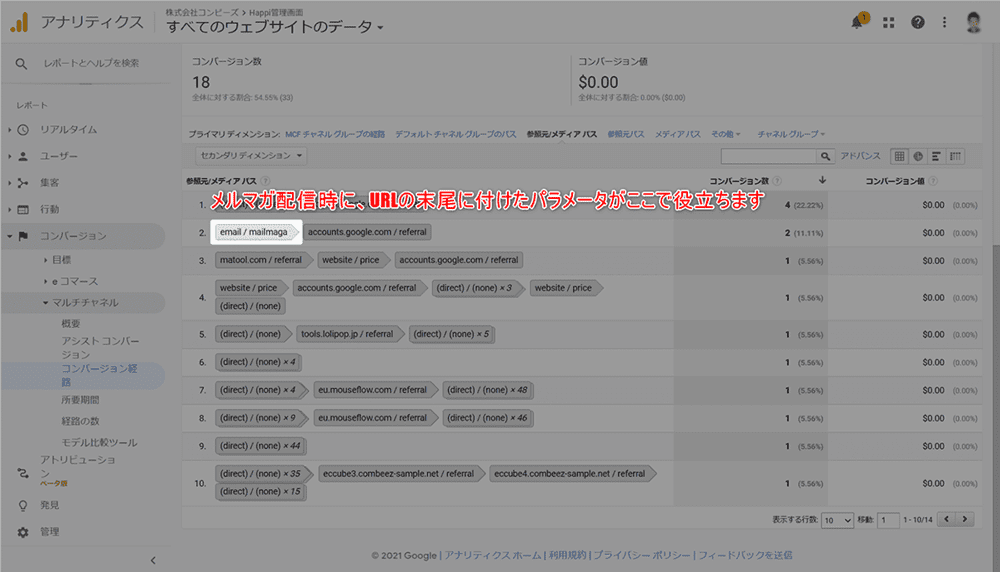Collapse the left sidebar chevron
This screenshot has height=572, width=1000.
pos(153,561)
